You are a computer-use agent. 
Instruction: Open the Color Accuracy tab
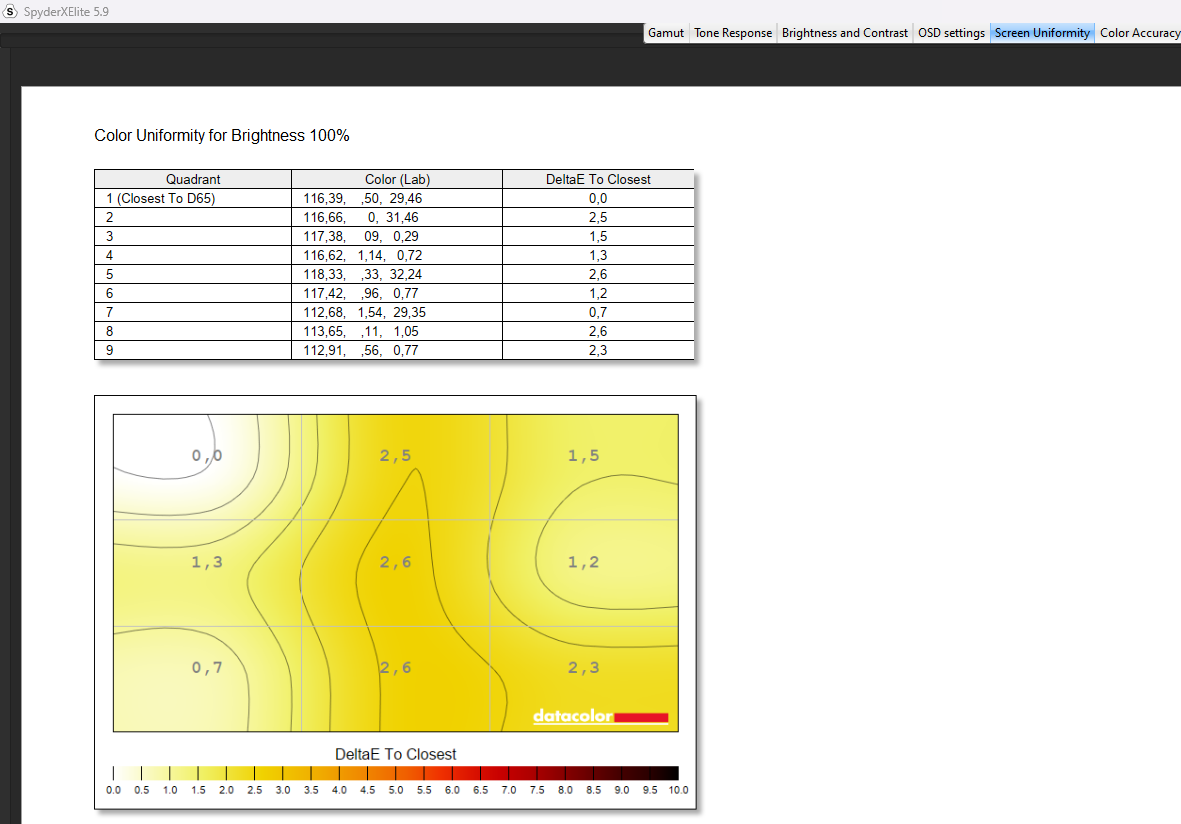point(1139,33)
